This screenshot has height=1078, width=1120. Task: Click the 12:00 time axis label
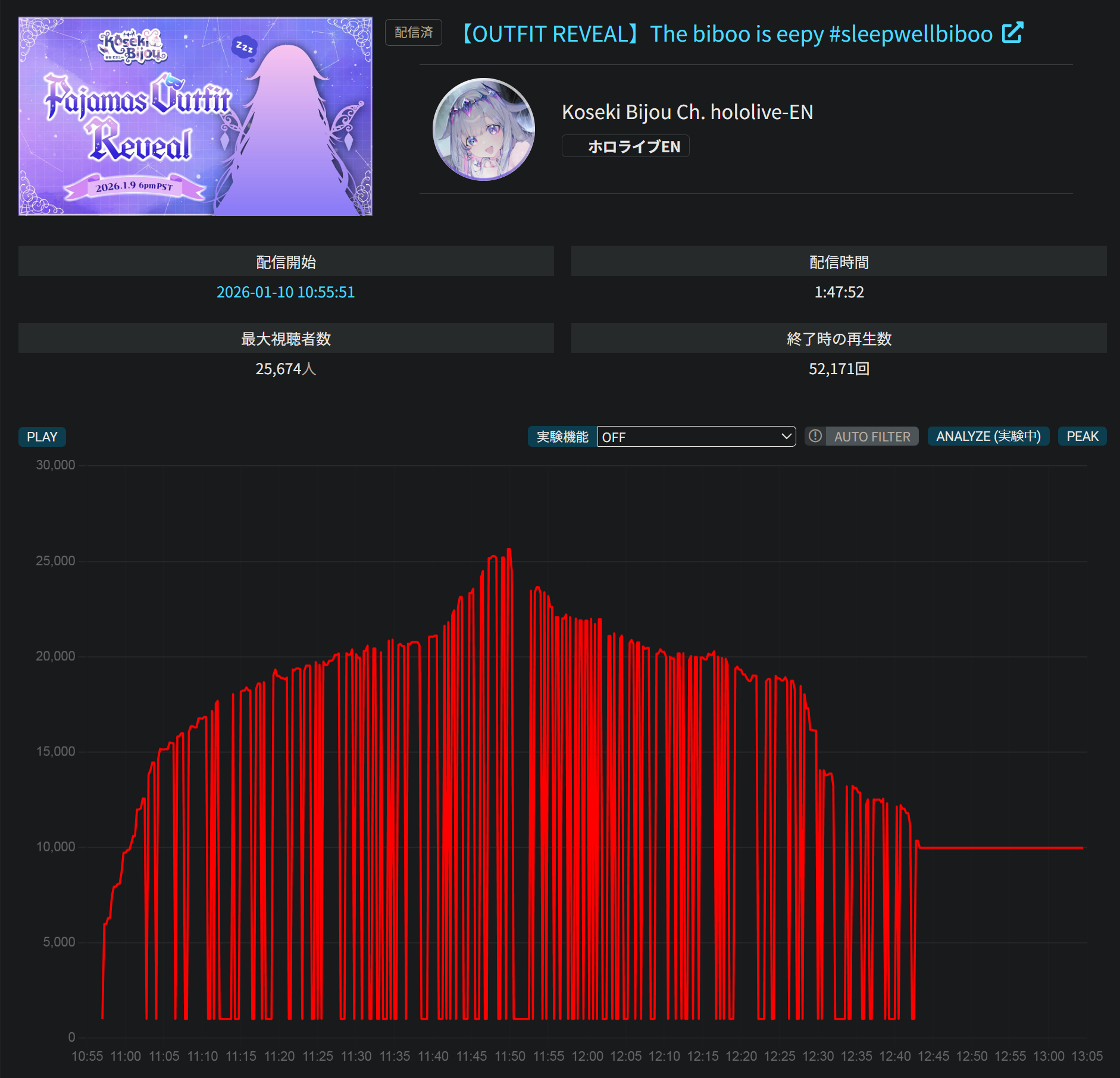[587, 1057]
